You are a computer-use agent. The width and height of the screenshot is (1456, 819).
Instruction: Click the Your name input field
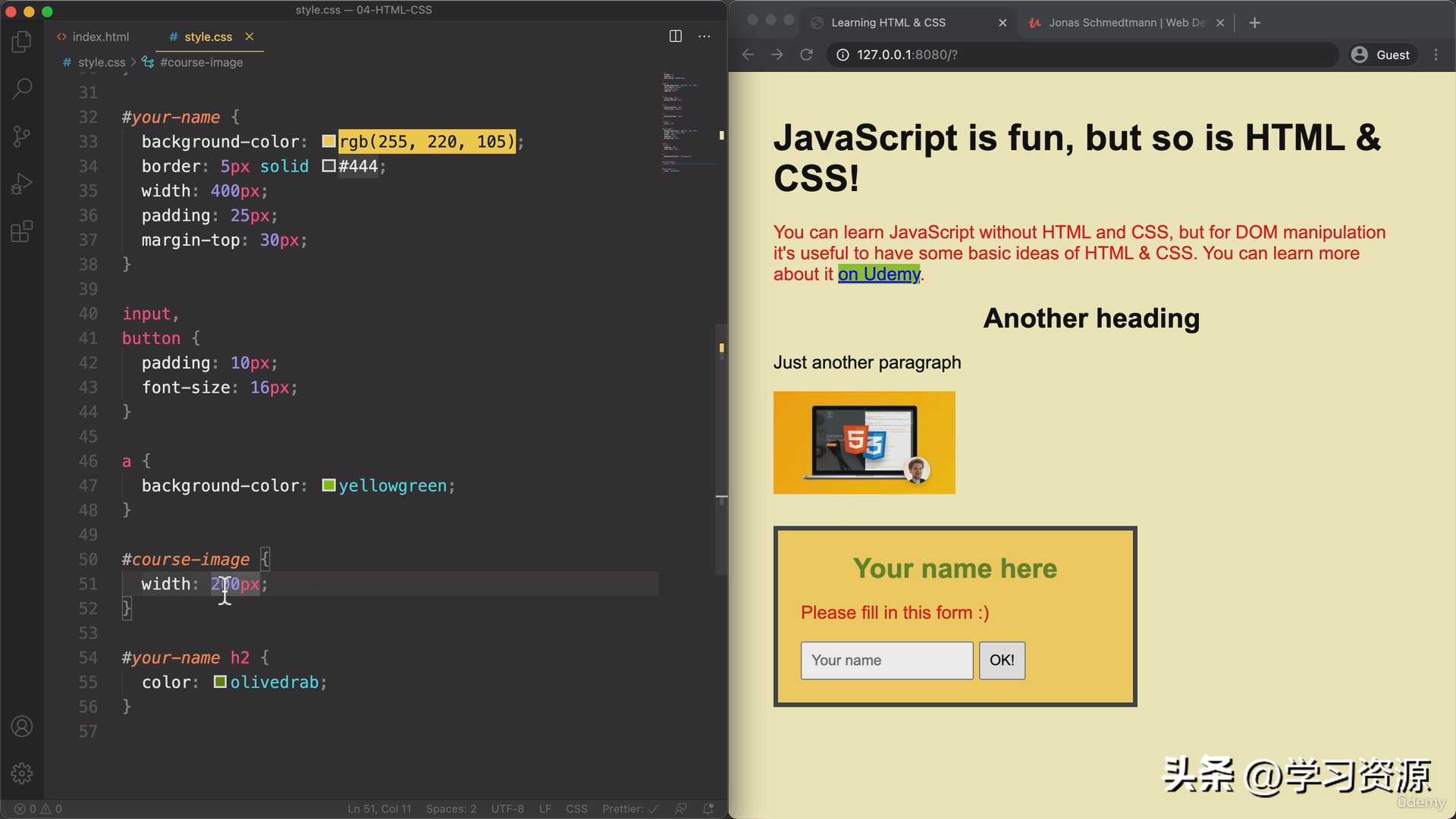click(886, 660)
